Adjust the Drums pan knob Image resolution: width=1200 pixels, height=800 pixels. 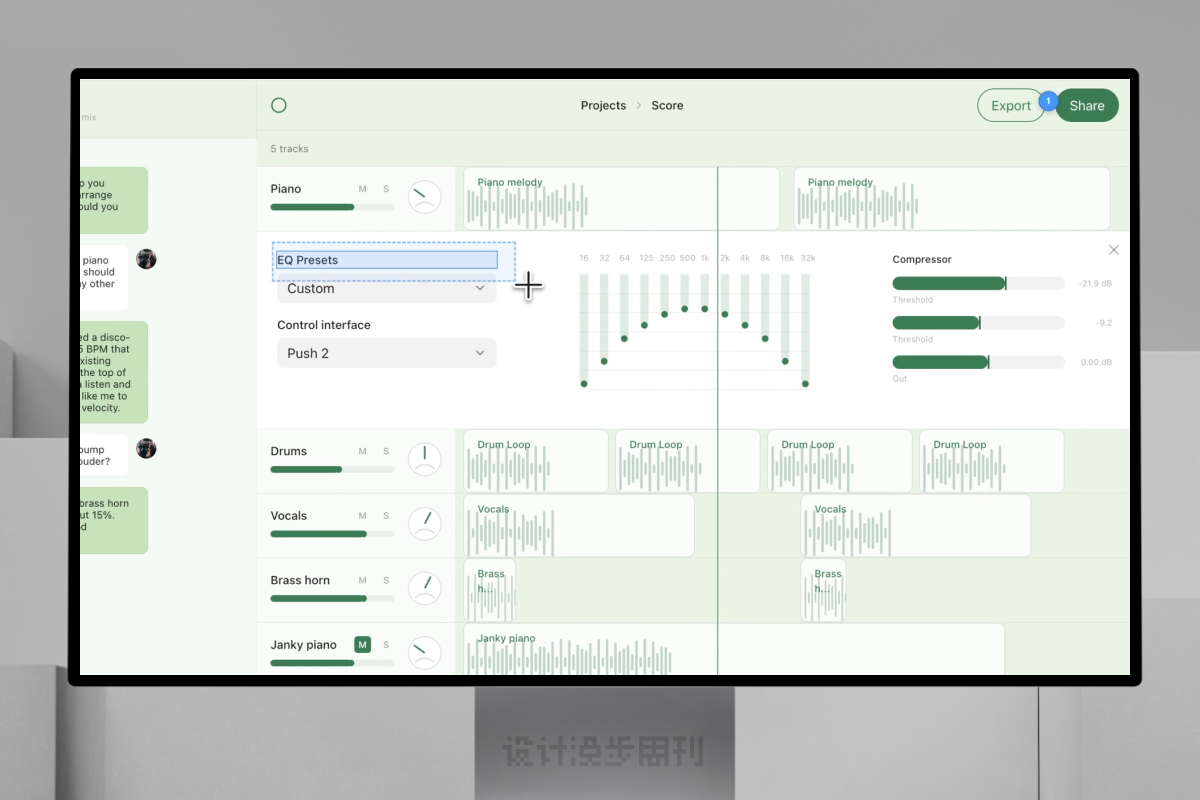pyautogui.click(x=425, y=459)
